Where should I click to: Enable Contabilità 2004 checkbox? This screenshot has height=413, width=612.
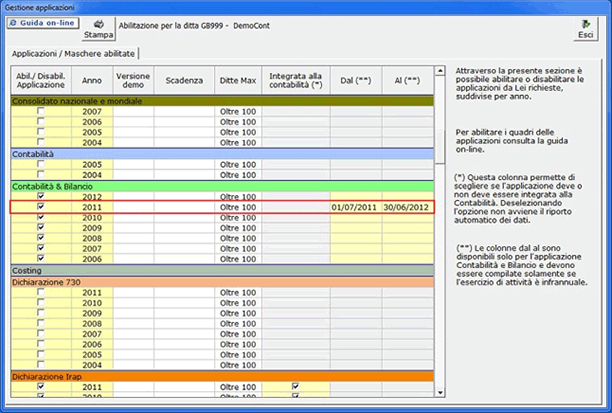[x=41, y=174]
